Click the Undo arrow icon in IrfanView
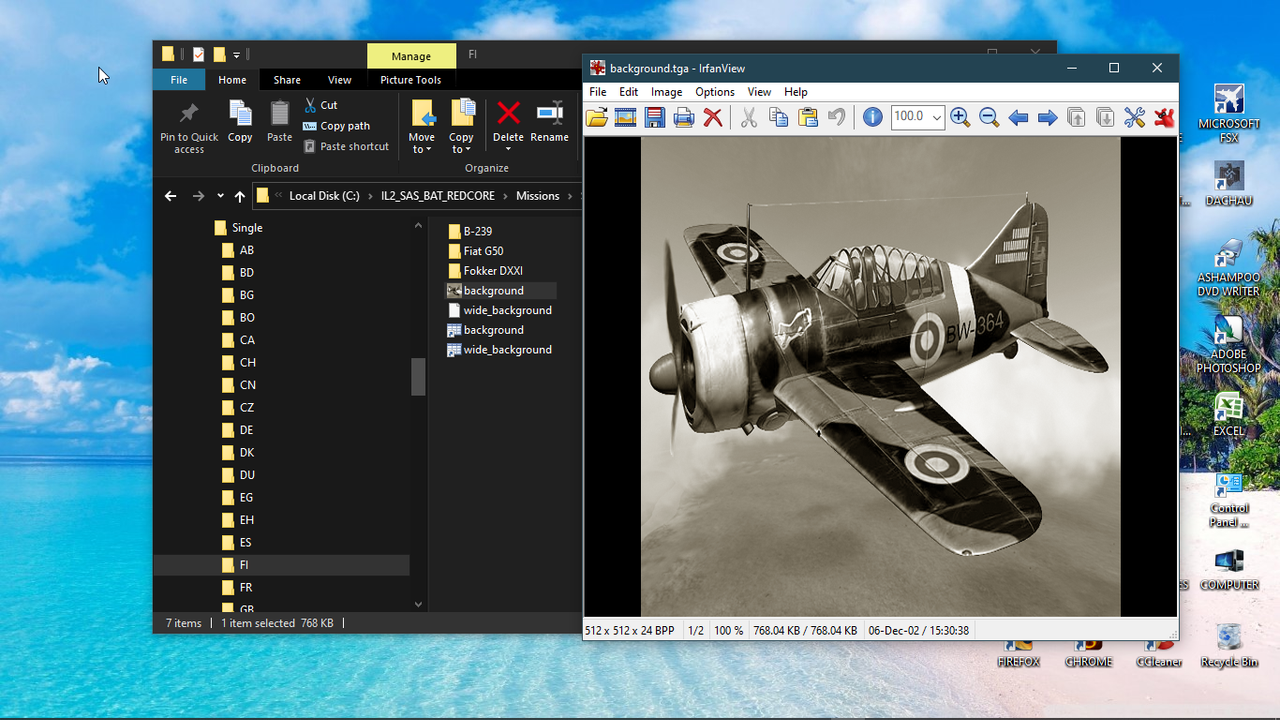The width and height of the screenshot is (1280, 720). [837, 118]
